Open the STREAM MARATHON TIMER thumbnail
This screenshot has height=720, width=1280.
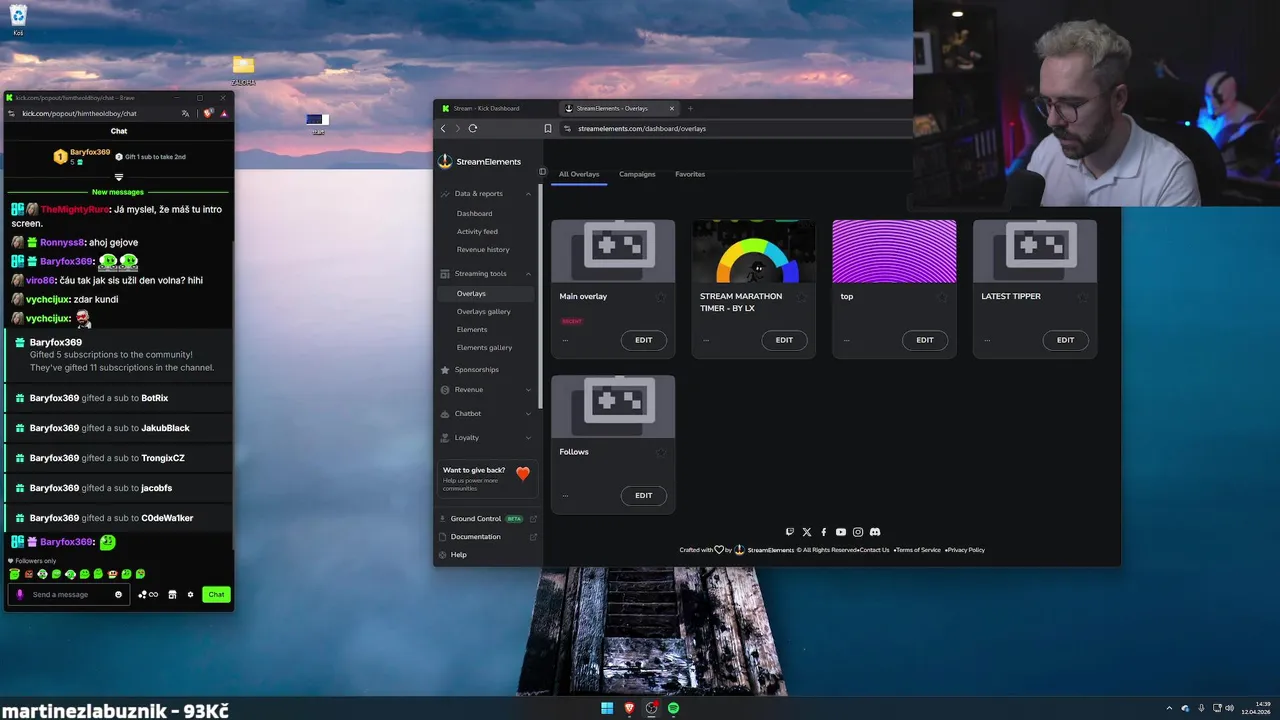tap(754, 251)
